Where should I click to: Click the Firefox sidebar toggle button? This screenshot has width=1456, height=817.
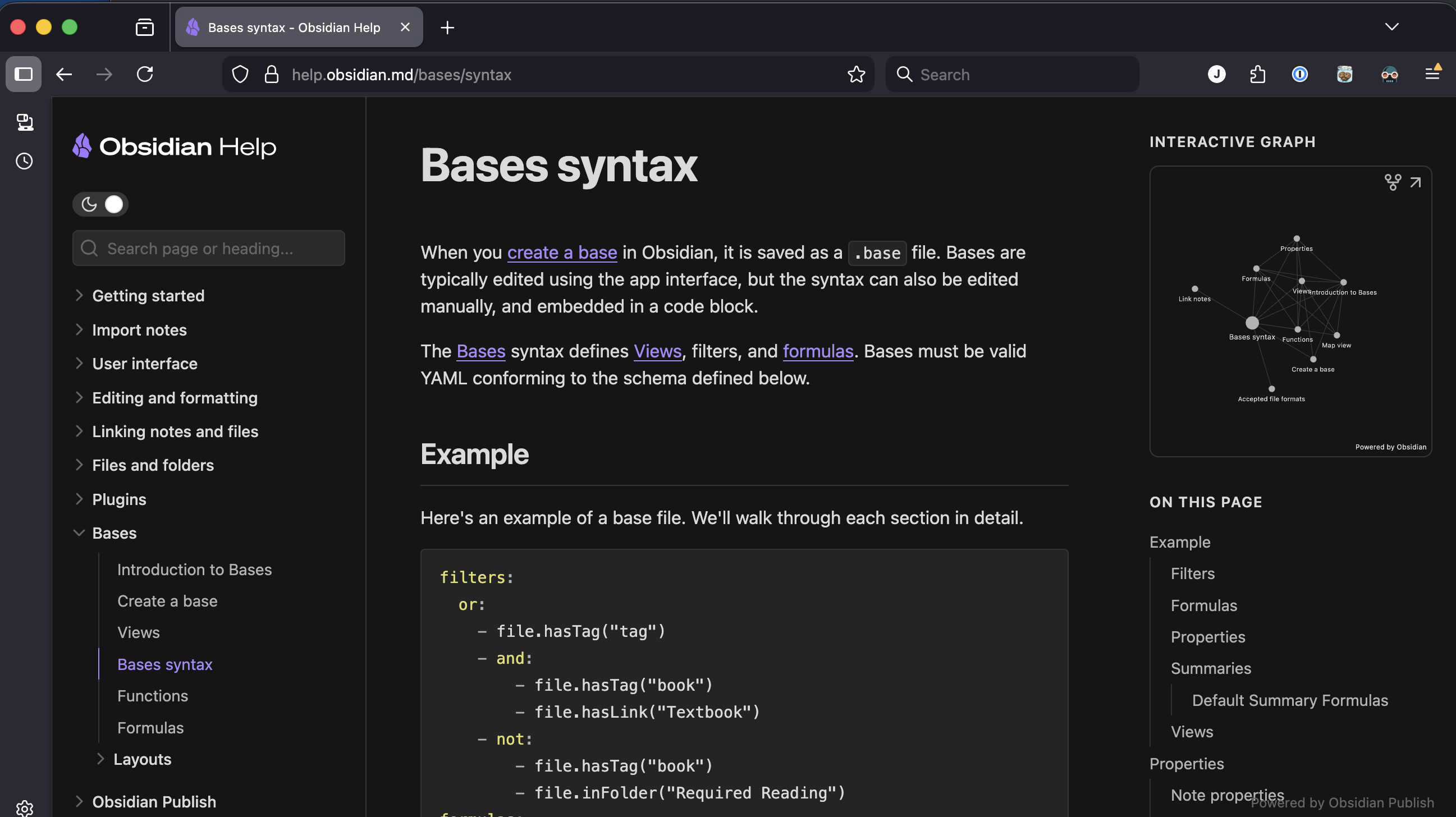pyautogui.click(x=24, y=75)
